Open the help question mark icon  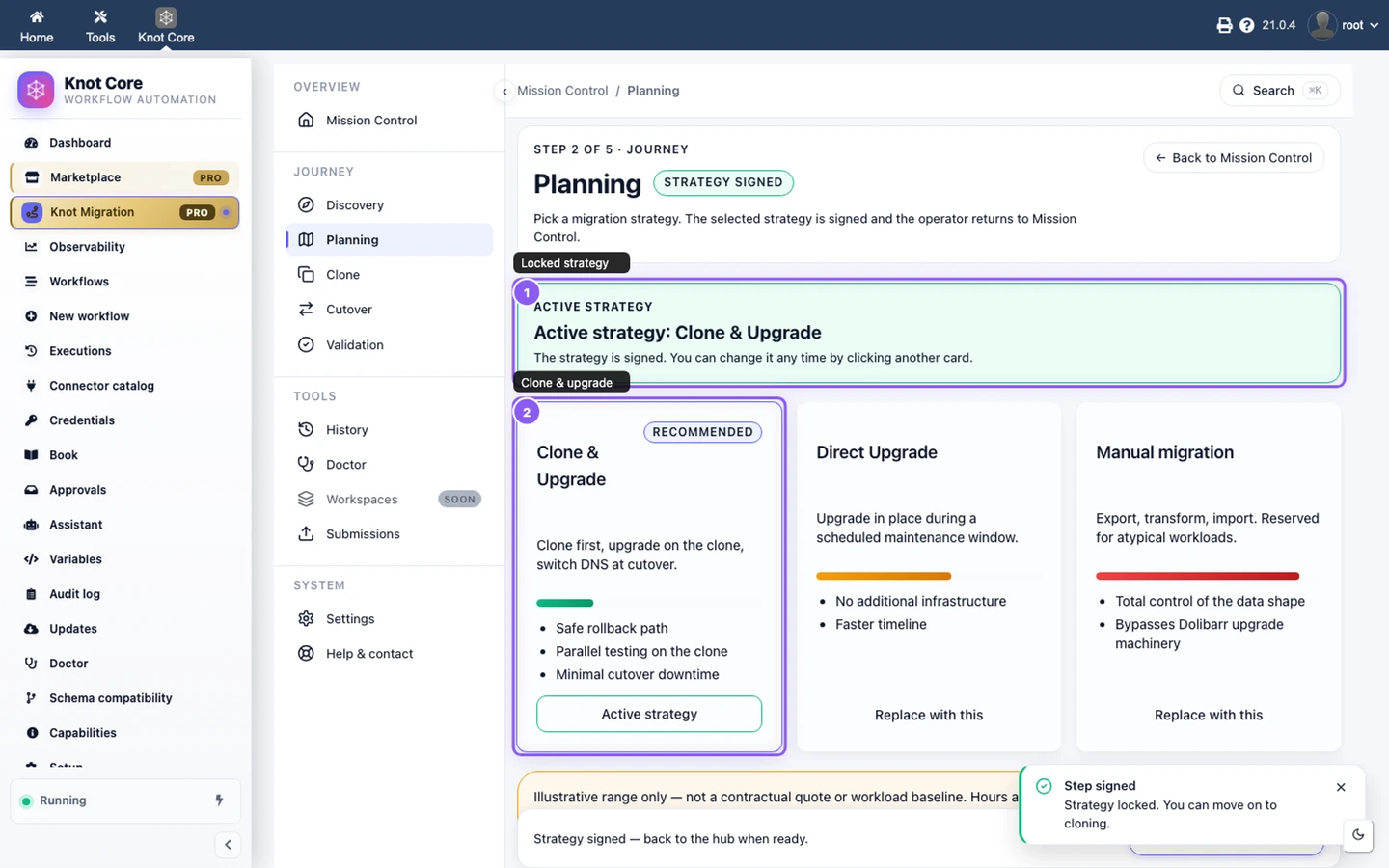pyautogui.click(x=1246, y=25)
